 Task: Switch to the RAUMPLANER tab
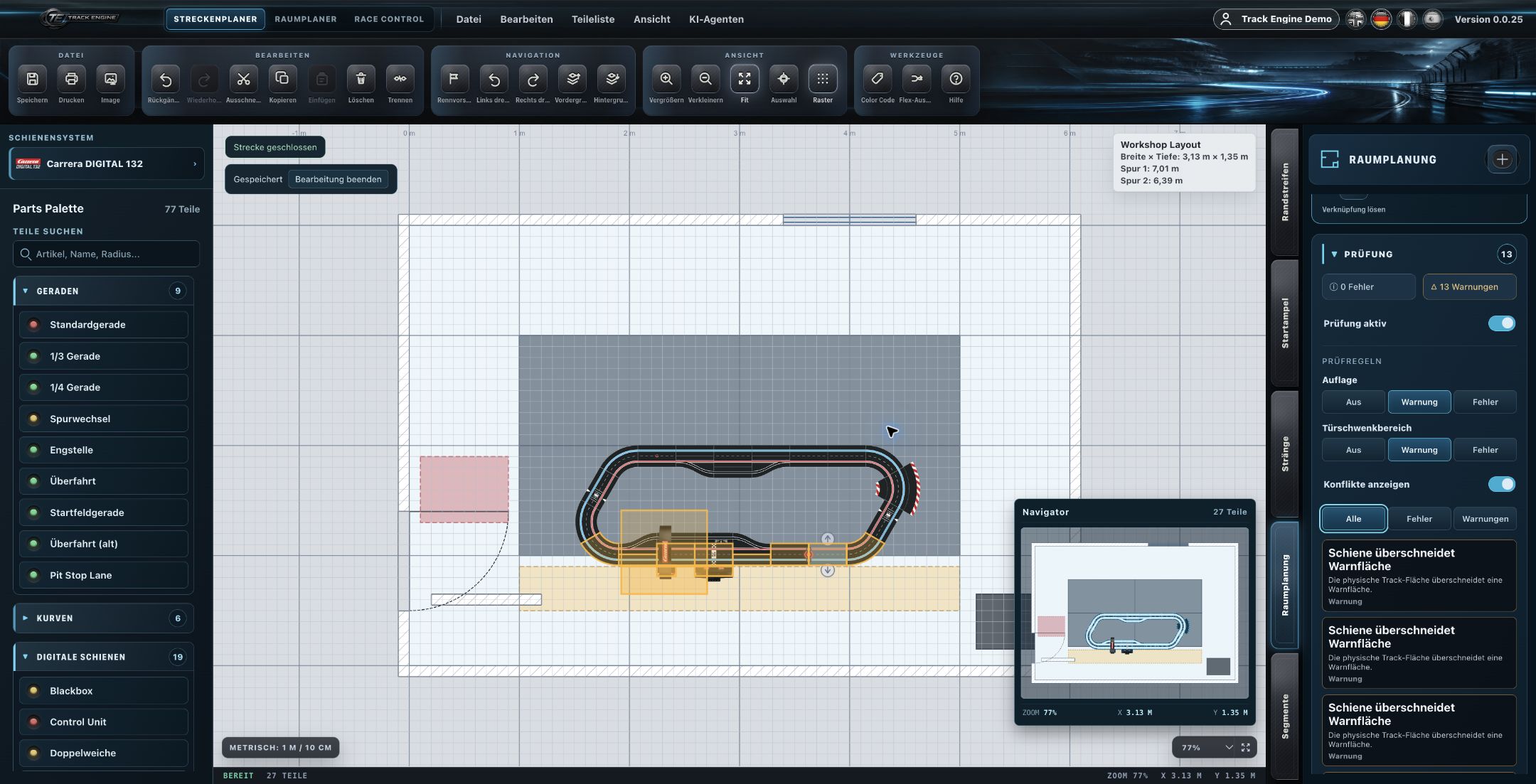(306, 19)
